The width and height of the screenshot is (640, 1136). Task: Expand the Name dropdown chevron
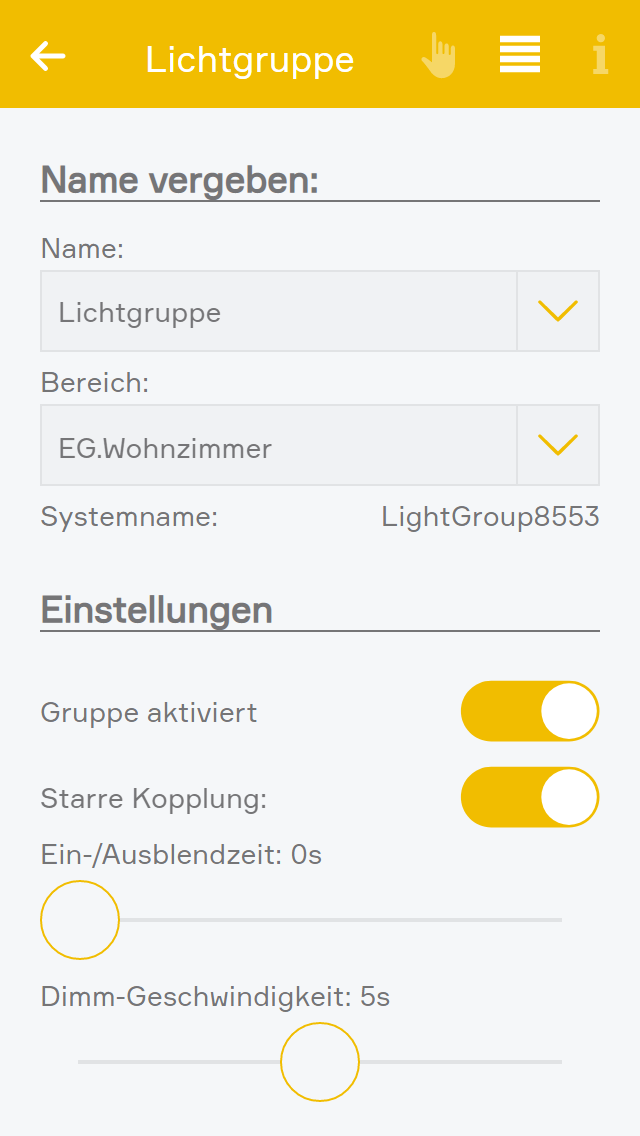(x=558, y=311)
